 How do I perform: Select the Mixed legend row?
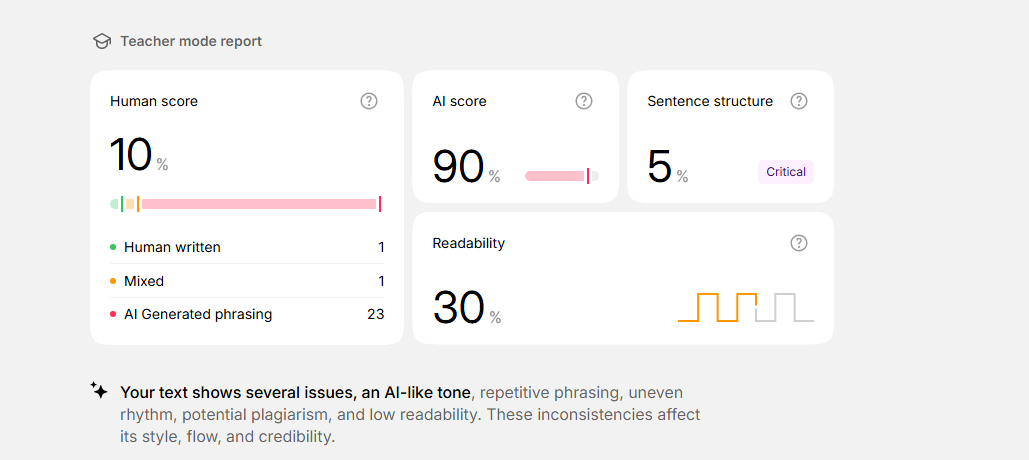click(x=246, y=281)
